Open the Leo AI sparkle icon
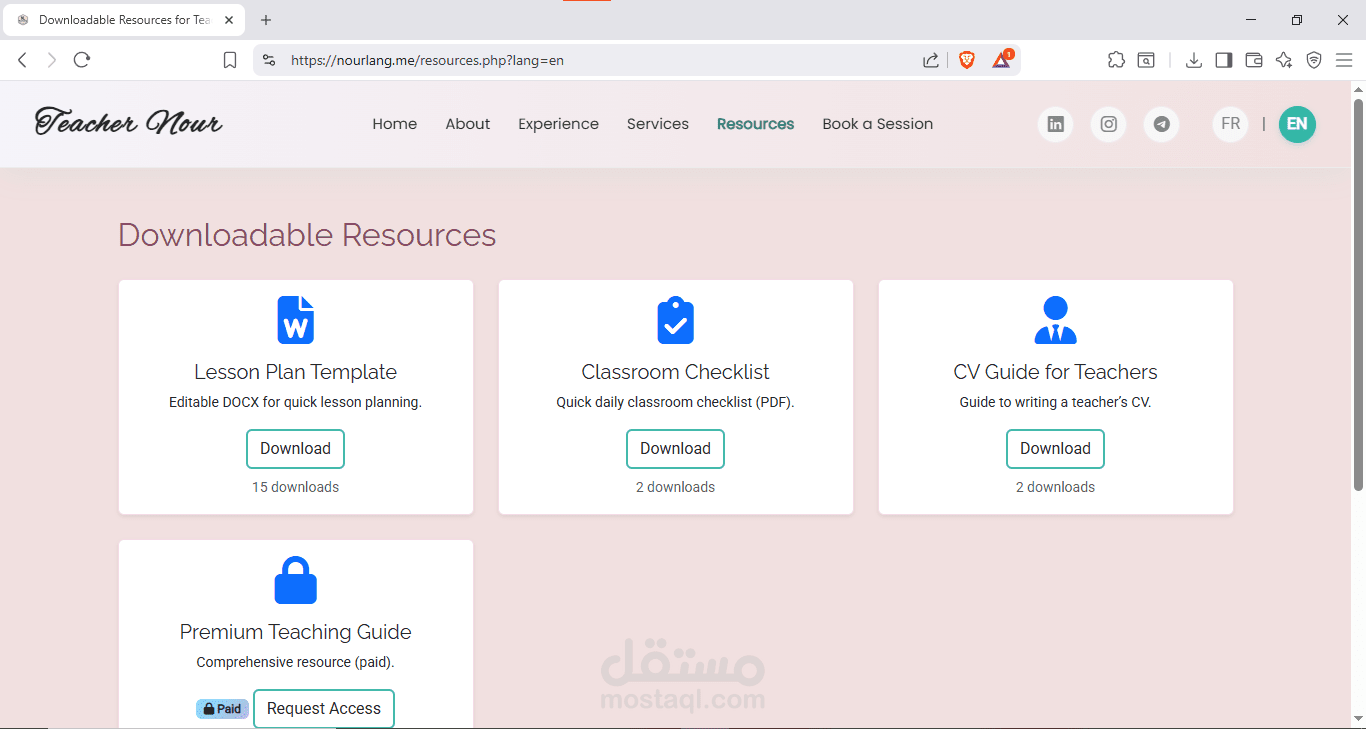1366x729 pixels. coord(1284,60)
